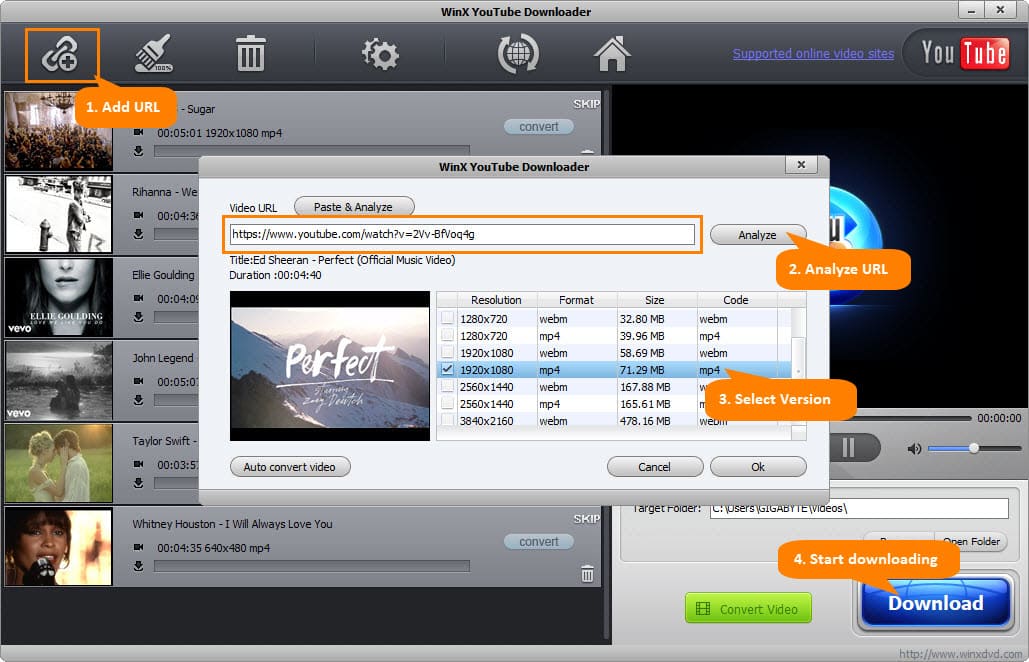Screen dimensions: 1029x662
Task: Select the John Legend video thumbnail
Action: pos(58,381)
